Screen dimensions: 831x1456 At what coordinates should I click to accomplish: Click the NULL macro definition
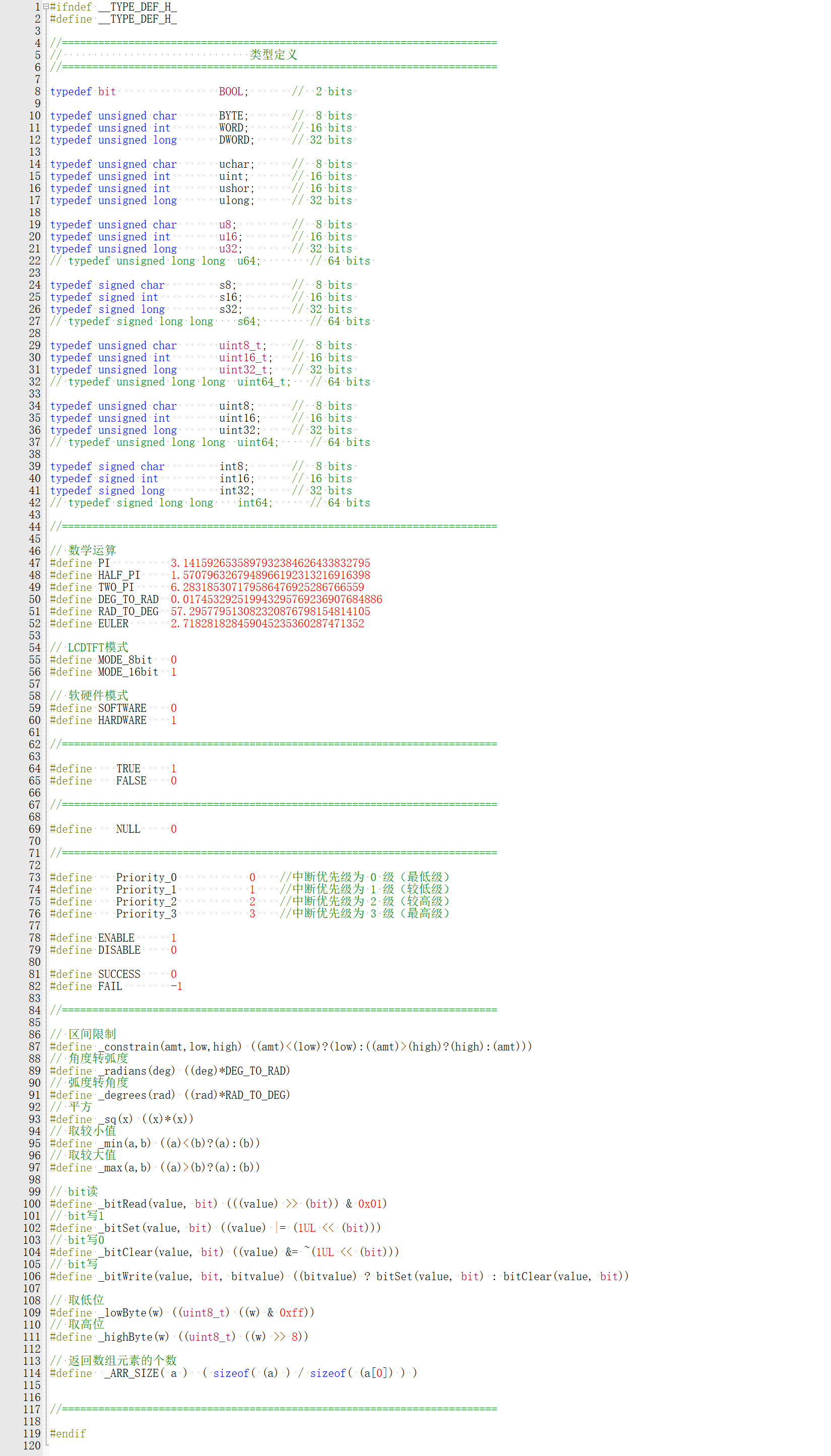(x=128, y=830)
